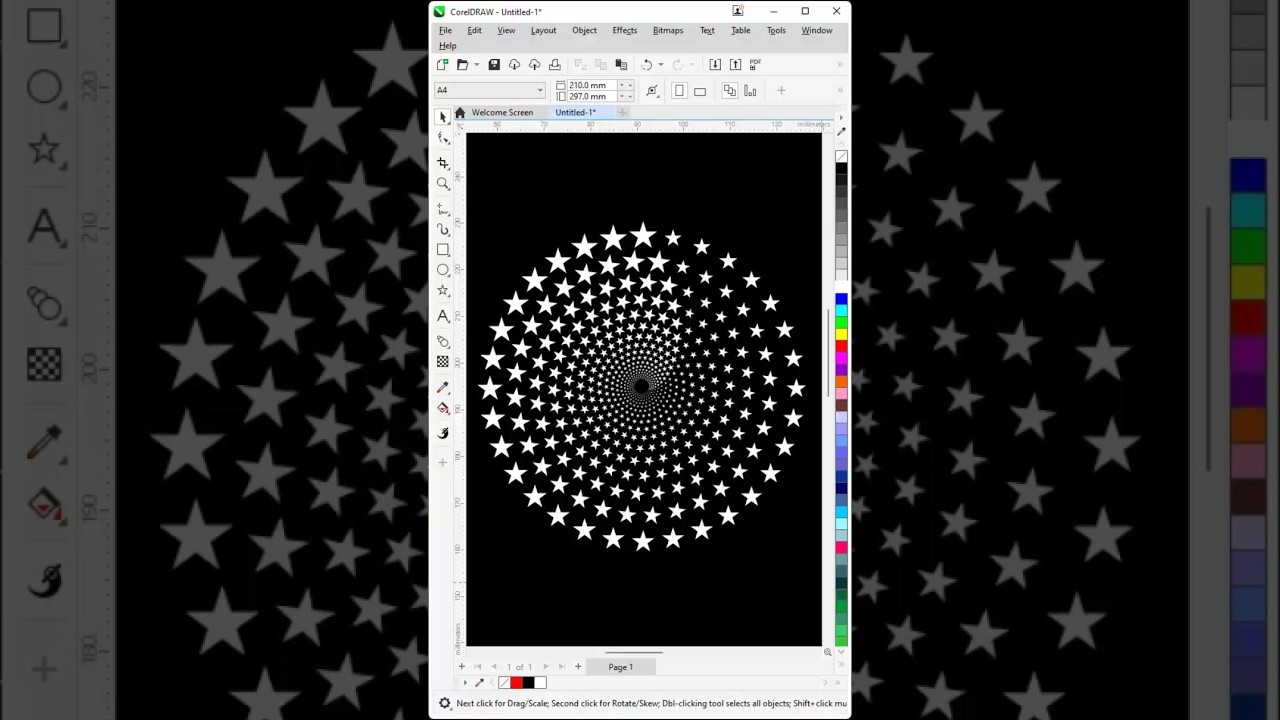Click the Print icon in the toolbar
Image resolution: width=1280 pixels, height=720 pixels.
click(555, 65)
